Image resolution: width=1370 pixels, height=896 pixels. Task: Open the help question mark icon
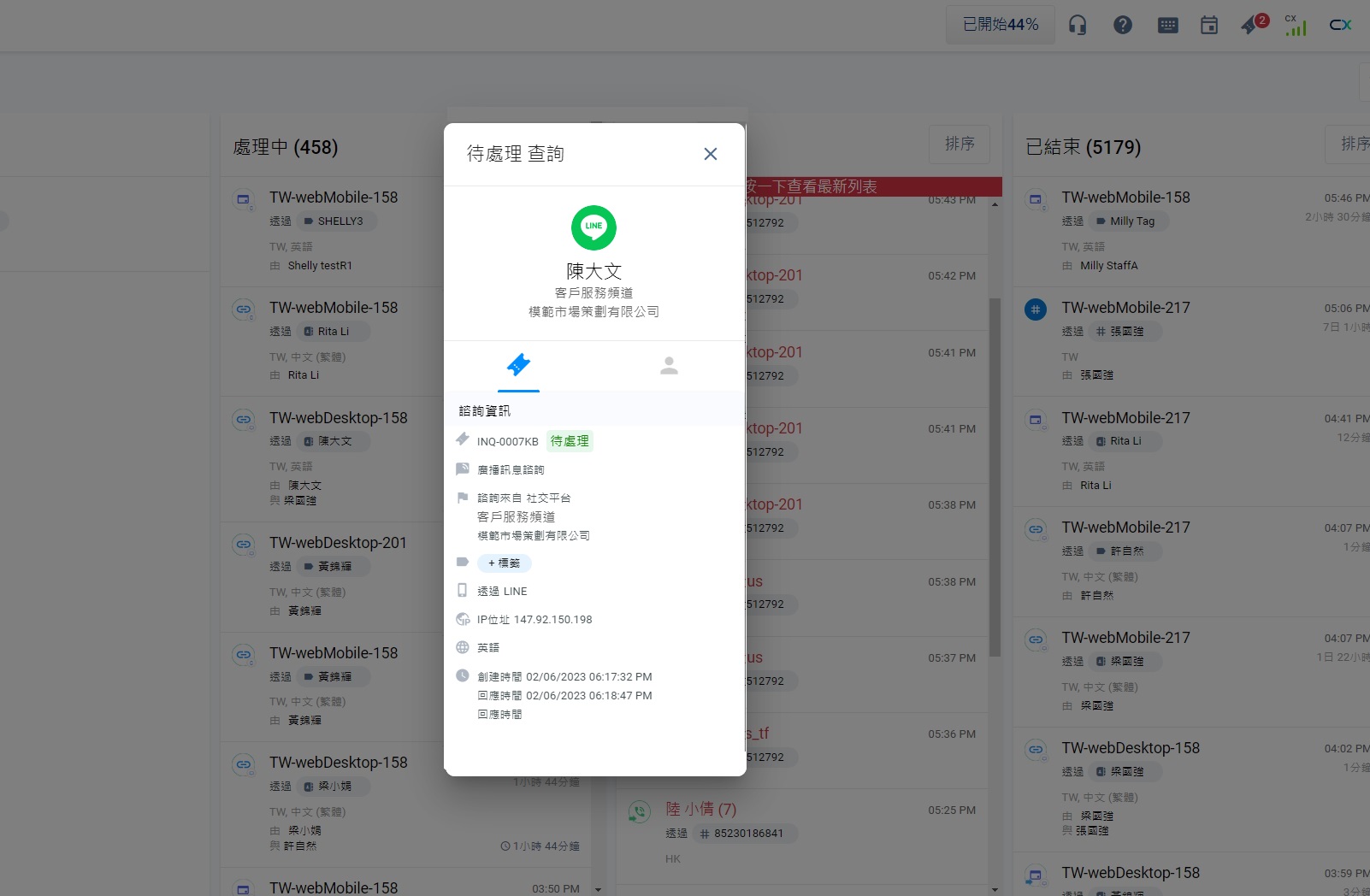(x=1123, y=26)
